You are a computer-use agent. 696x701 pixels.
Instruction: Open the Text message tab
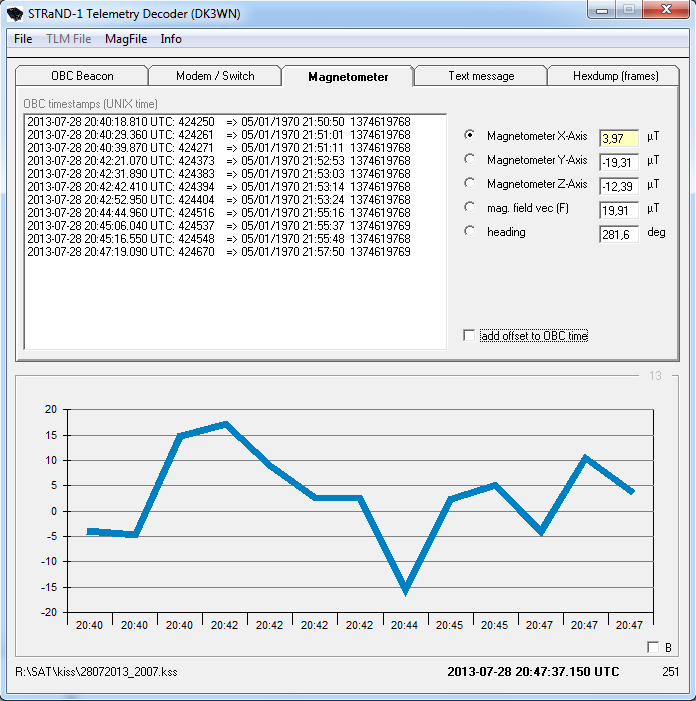481,76
